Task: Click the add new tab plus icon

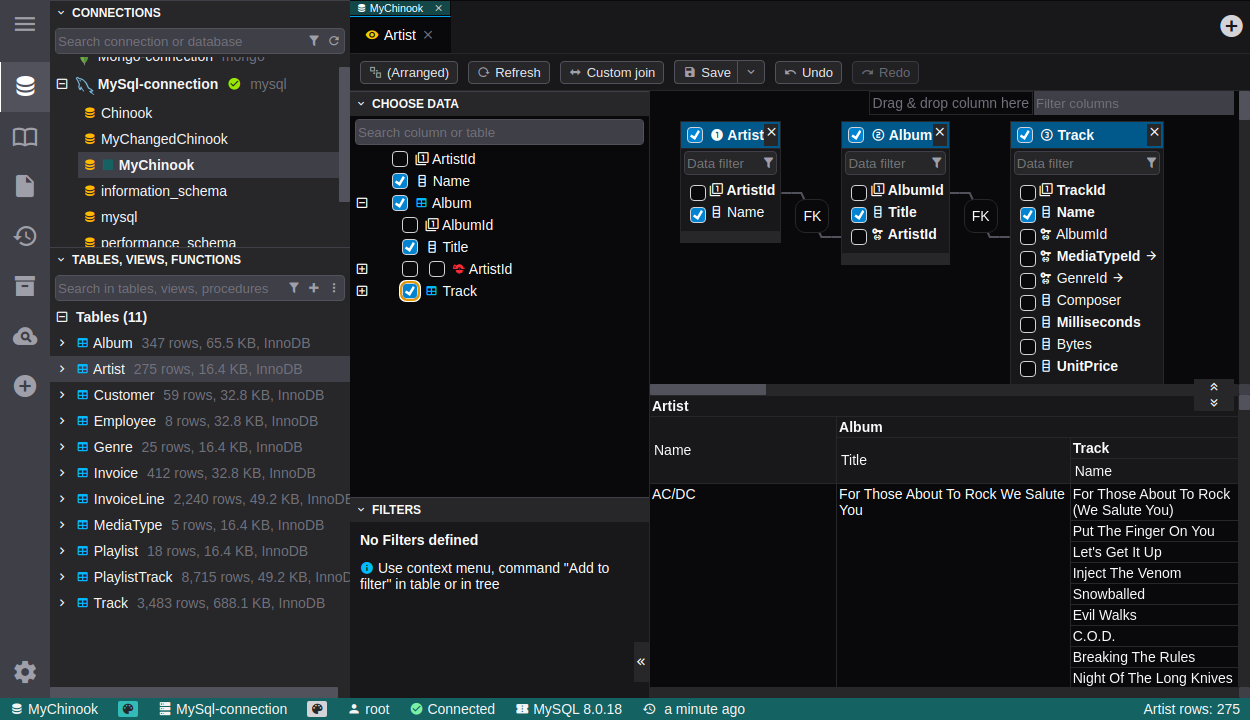Action: [x=1231, y=26]
